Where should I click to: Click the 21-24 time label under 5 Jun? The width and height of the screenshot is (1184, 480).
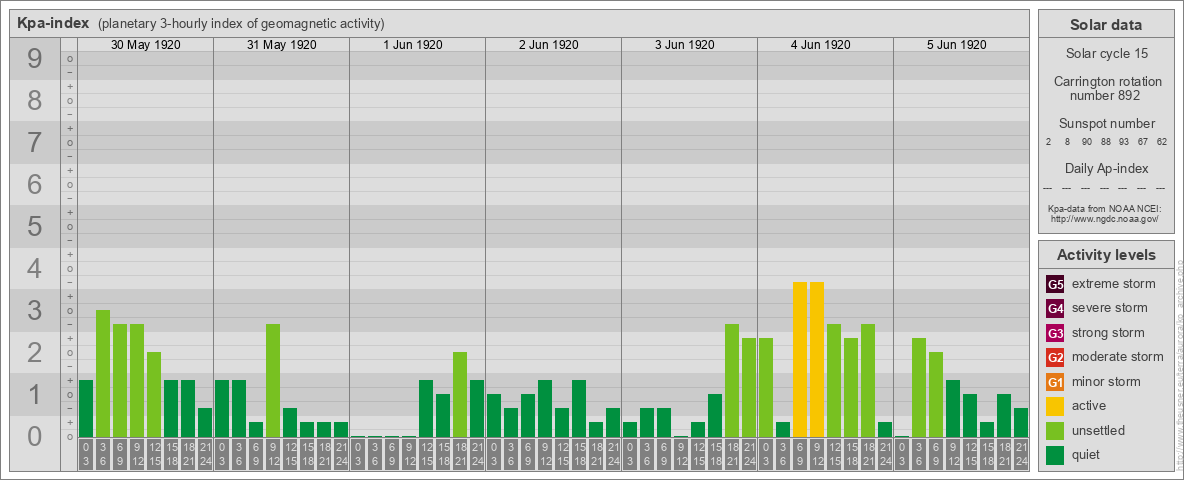coord(1021,455)
